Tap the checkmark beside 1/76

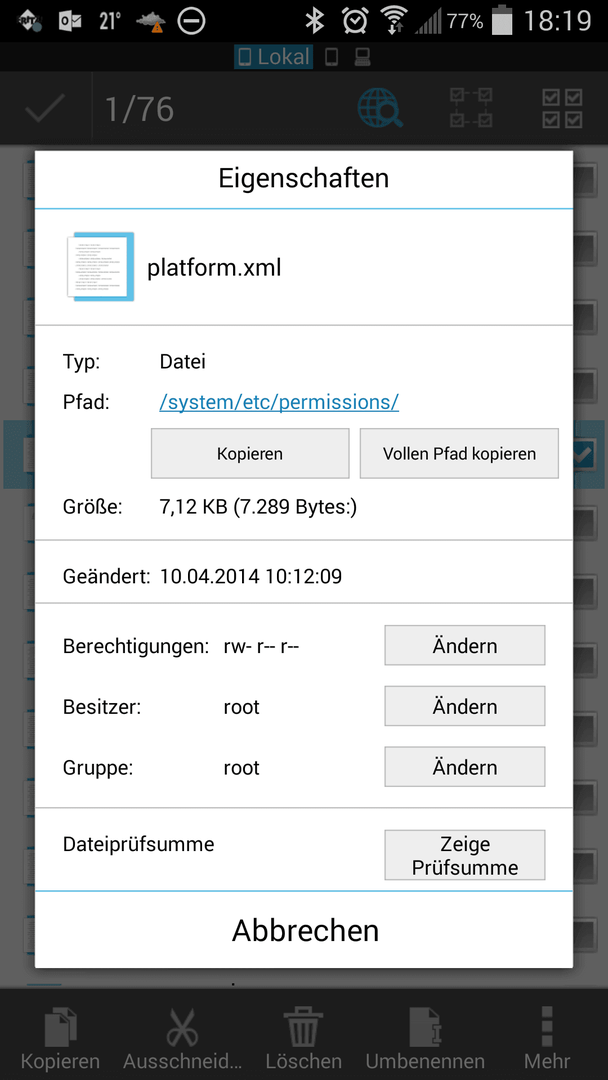[45, 108]
